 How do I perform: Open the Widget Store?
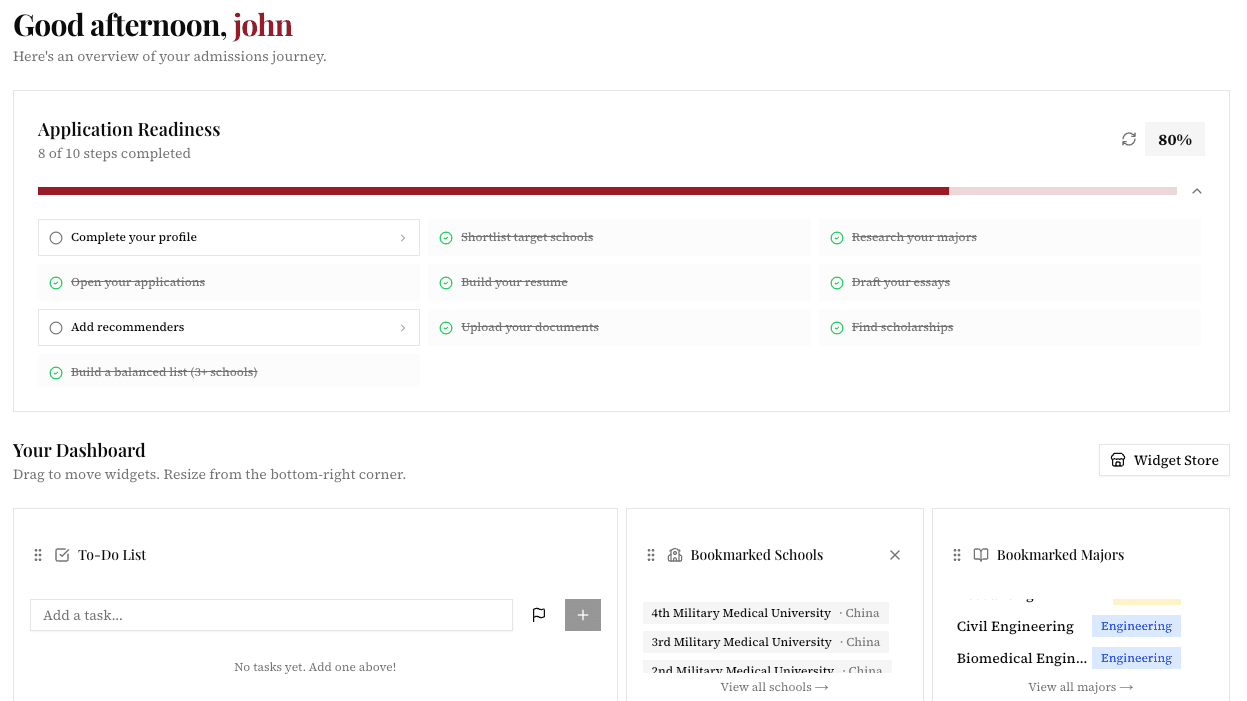coord(1164,460)
